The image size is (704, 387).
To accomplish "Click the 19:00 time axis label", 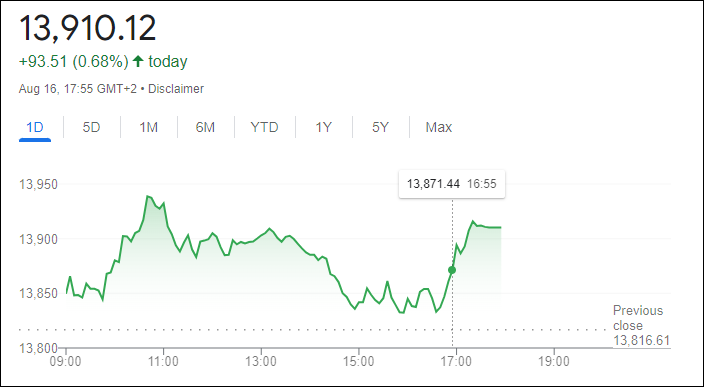I will pos(554,361).
